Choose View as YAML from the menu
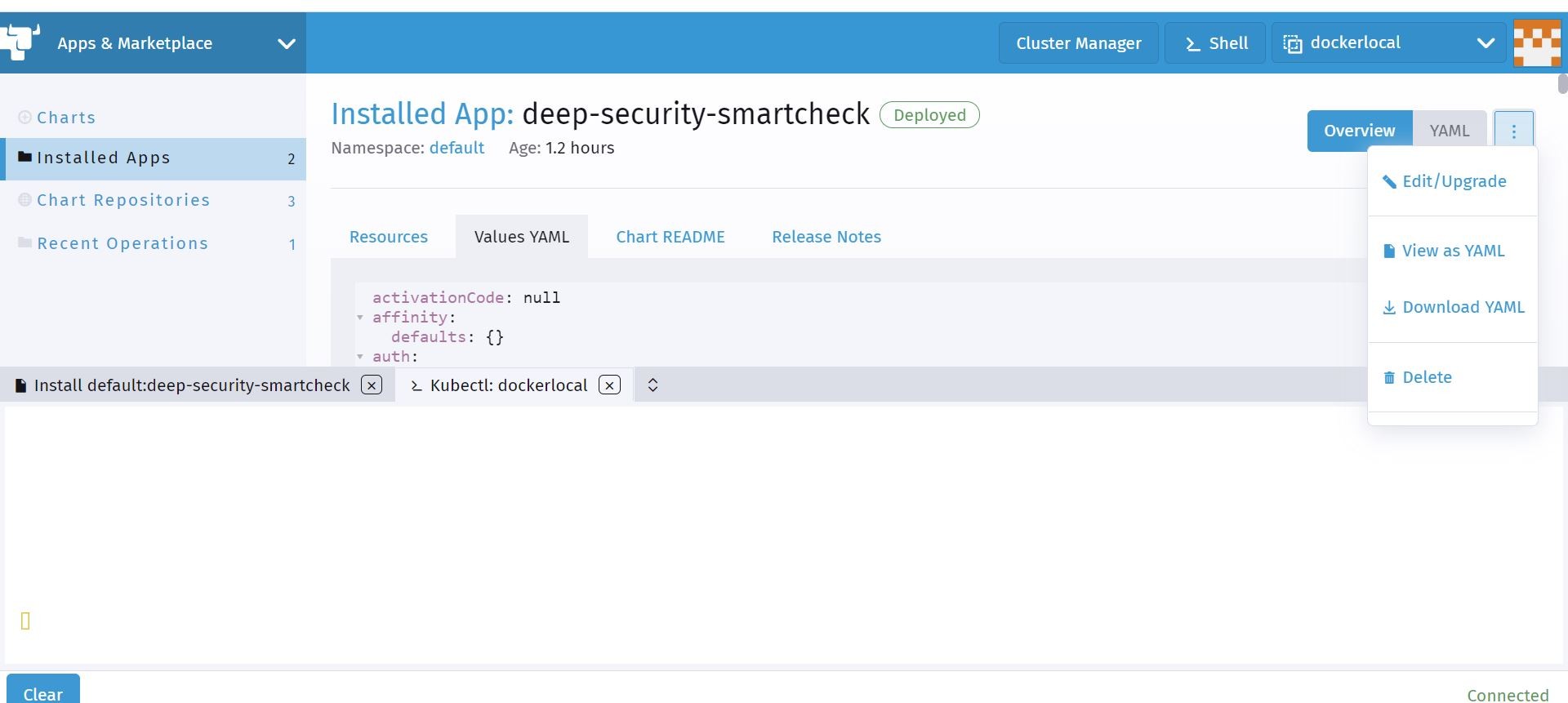 pos(1452,251)
